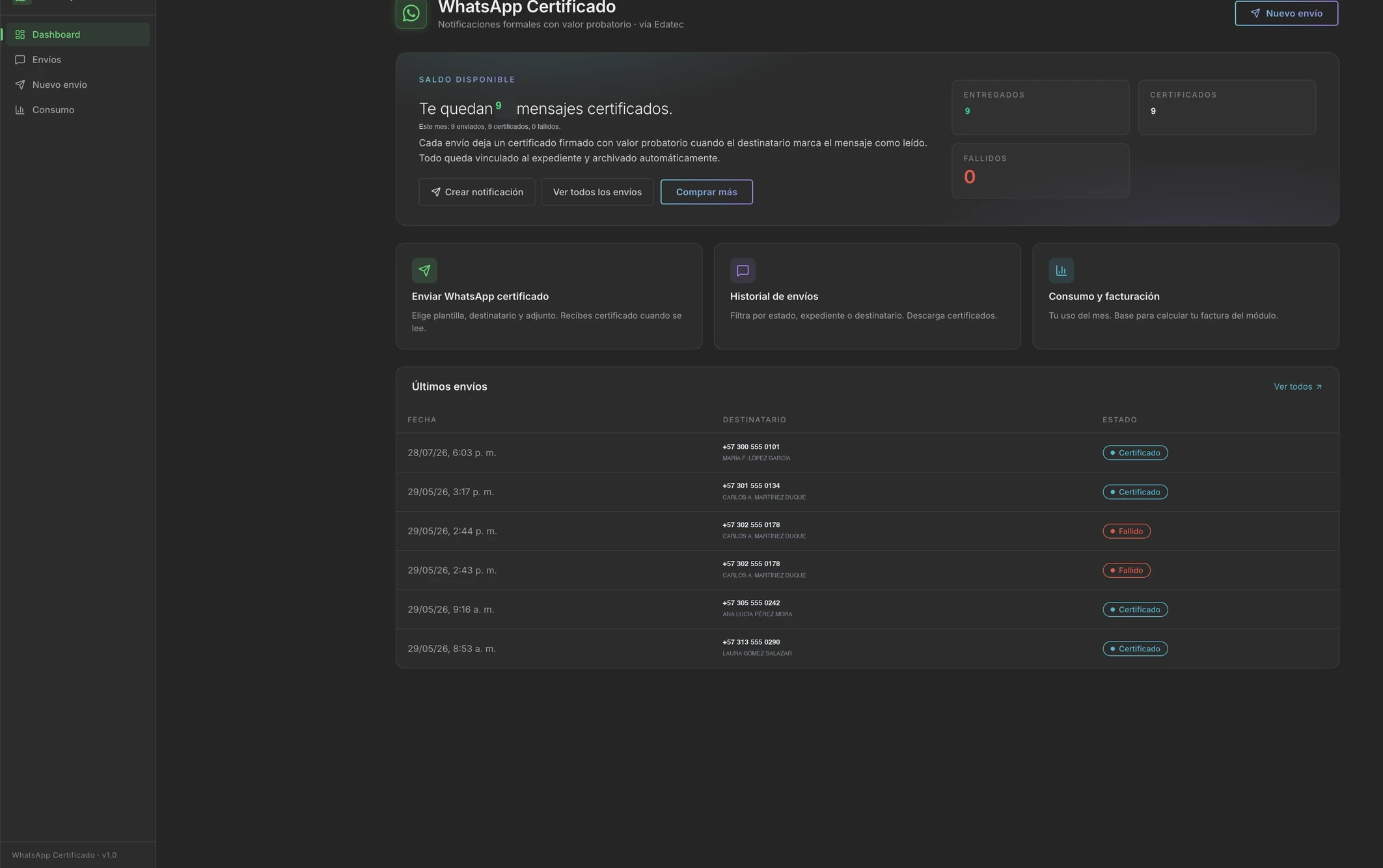The width and height of the screenshot is (1383, 868).
Task: Click the Comprar más button
Action: [707, 192]
